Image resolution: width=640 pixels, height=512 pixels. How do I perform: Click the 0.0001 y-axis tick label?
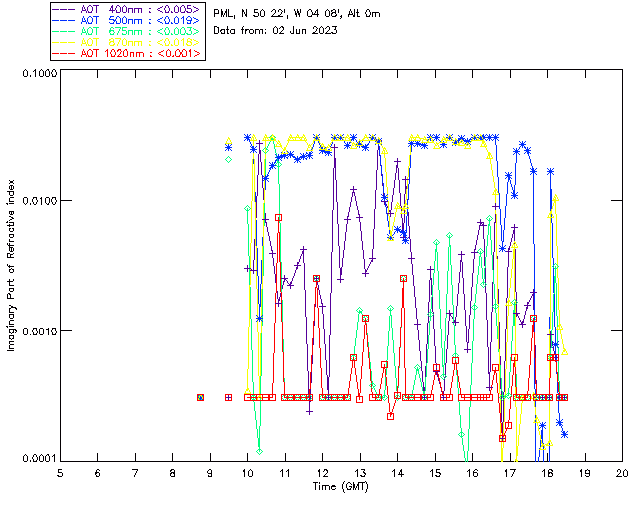click(39, 459)
